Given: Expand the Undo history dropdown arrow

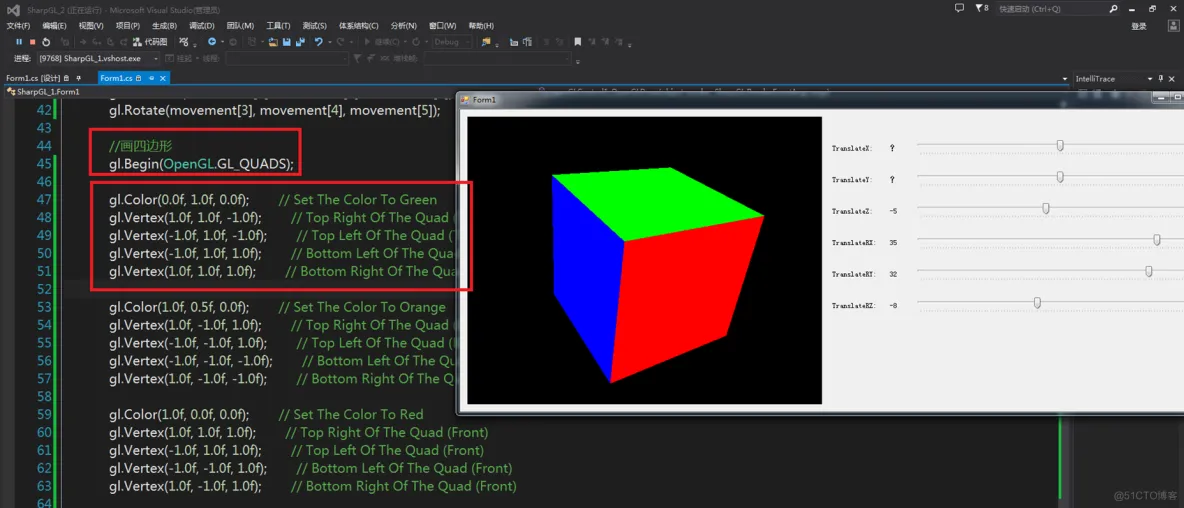Looking at the screenshot, I should click(x=329, y=42).
